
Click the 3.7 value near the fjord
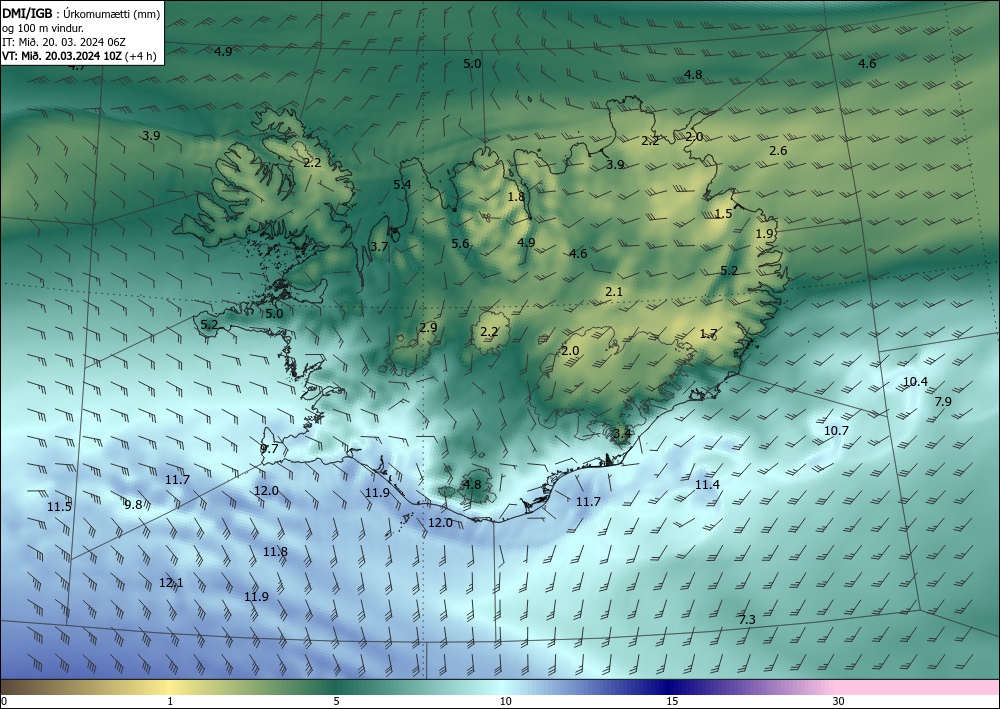click(379, 246)
